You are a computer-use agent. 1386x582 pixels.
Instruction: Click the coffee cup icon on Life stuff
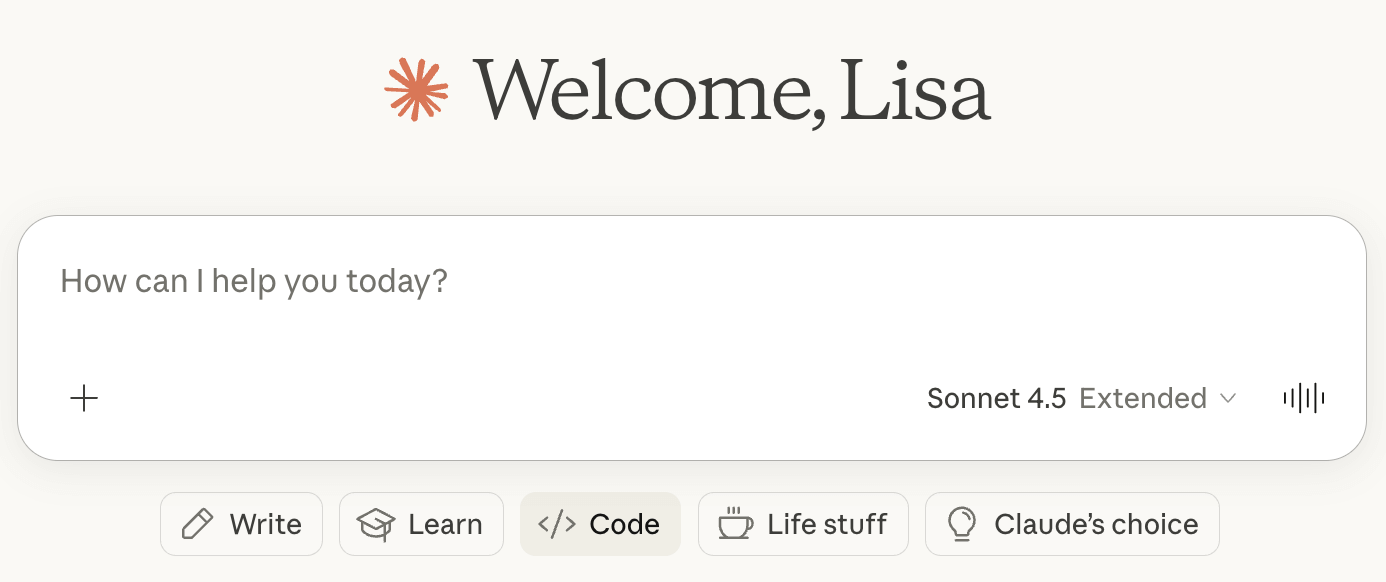pos(736,524)
